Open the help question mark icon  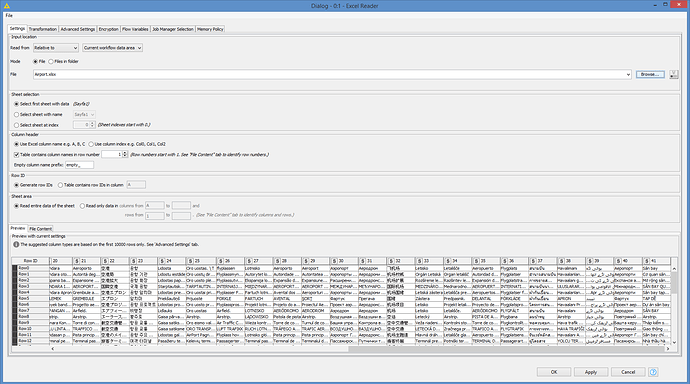653,372
